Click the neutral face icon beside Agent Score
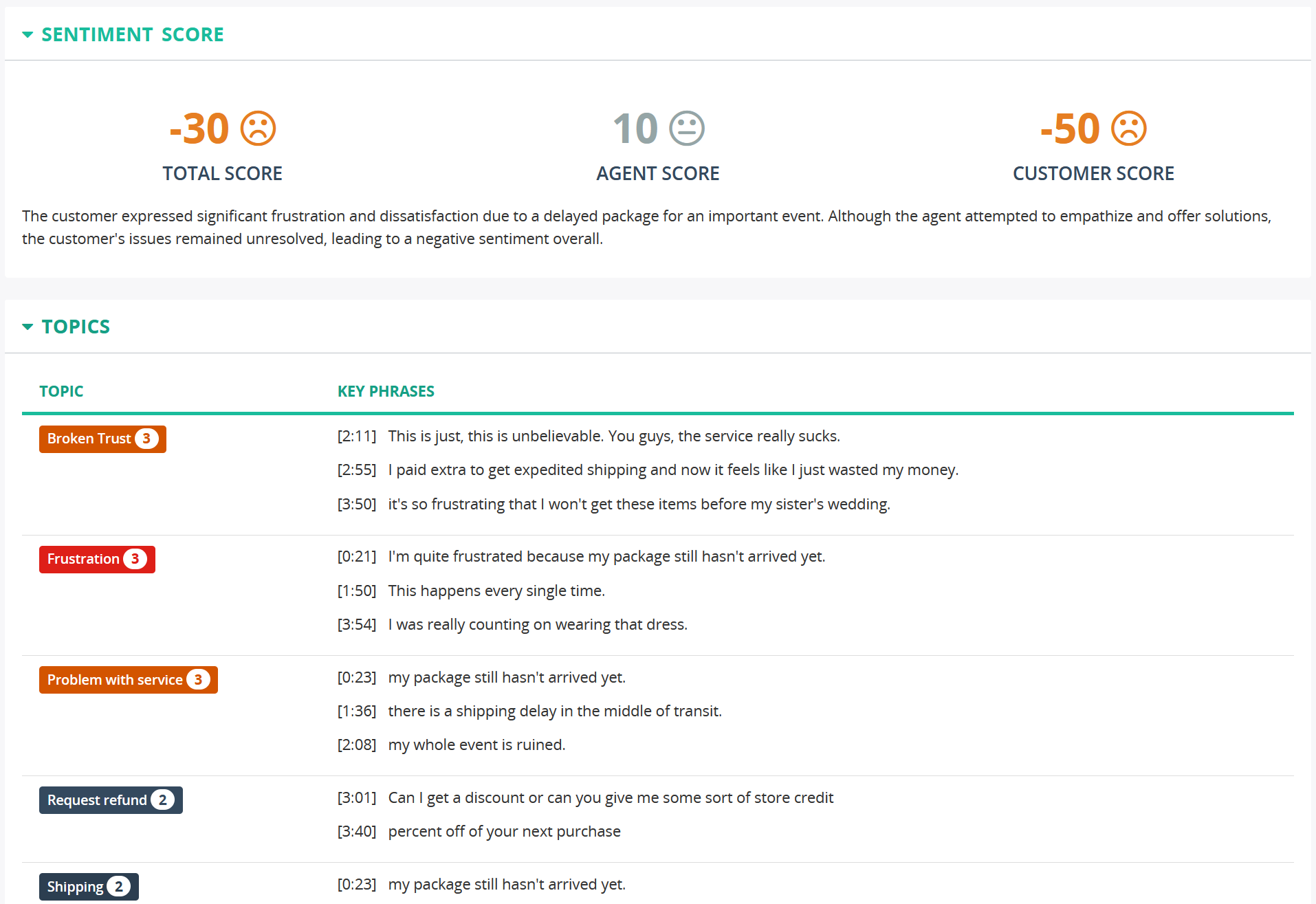This screenshot has height=904, width=1316. pos(687,128)
